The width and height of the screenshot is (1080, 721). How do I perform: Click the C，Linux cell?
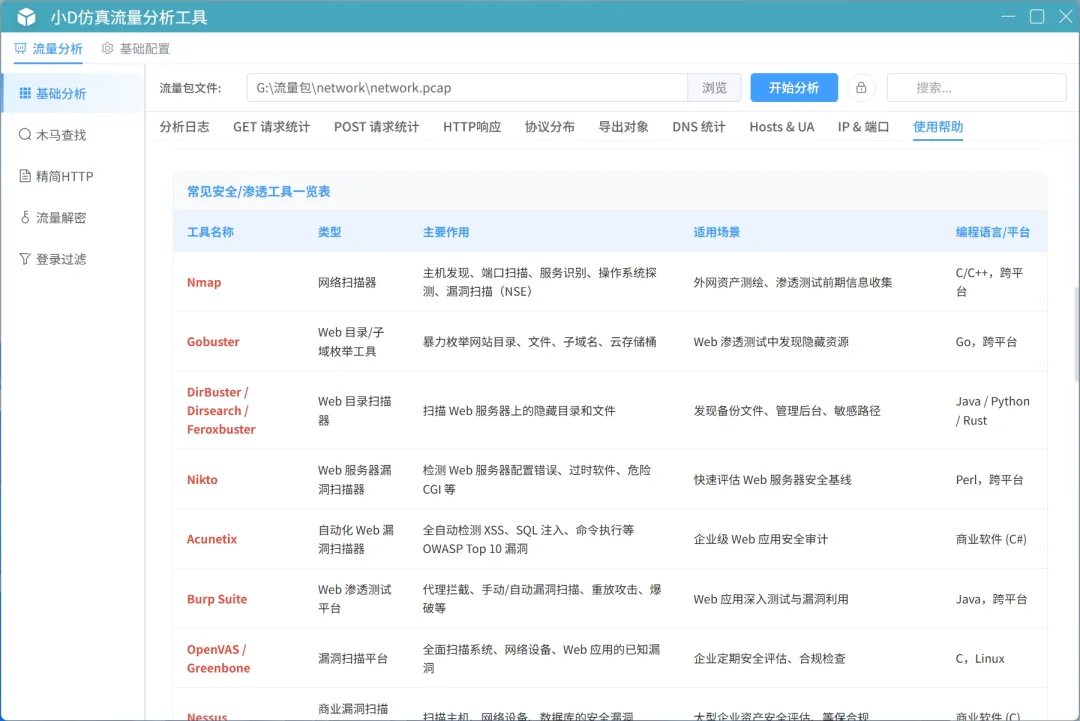pyautogui.click(x=979, y=658)
